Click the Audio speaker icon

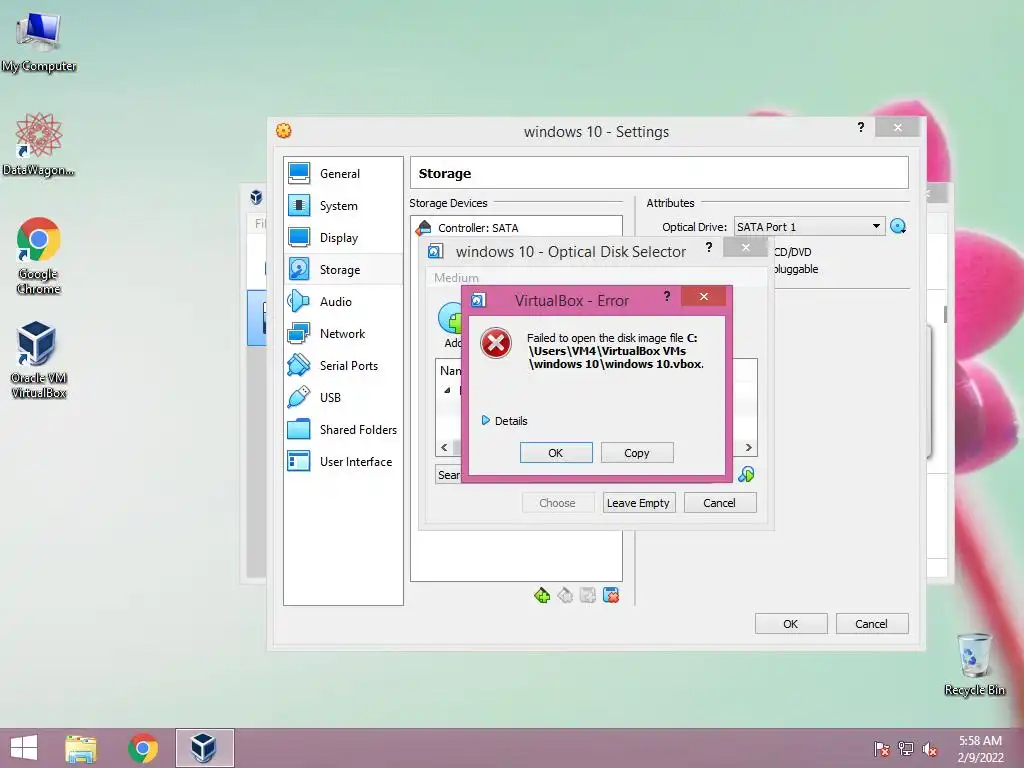(299, 301)
